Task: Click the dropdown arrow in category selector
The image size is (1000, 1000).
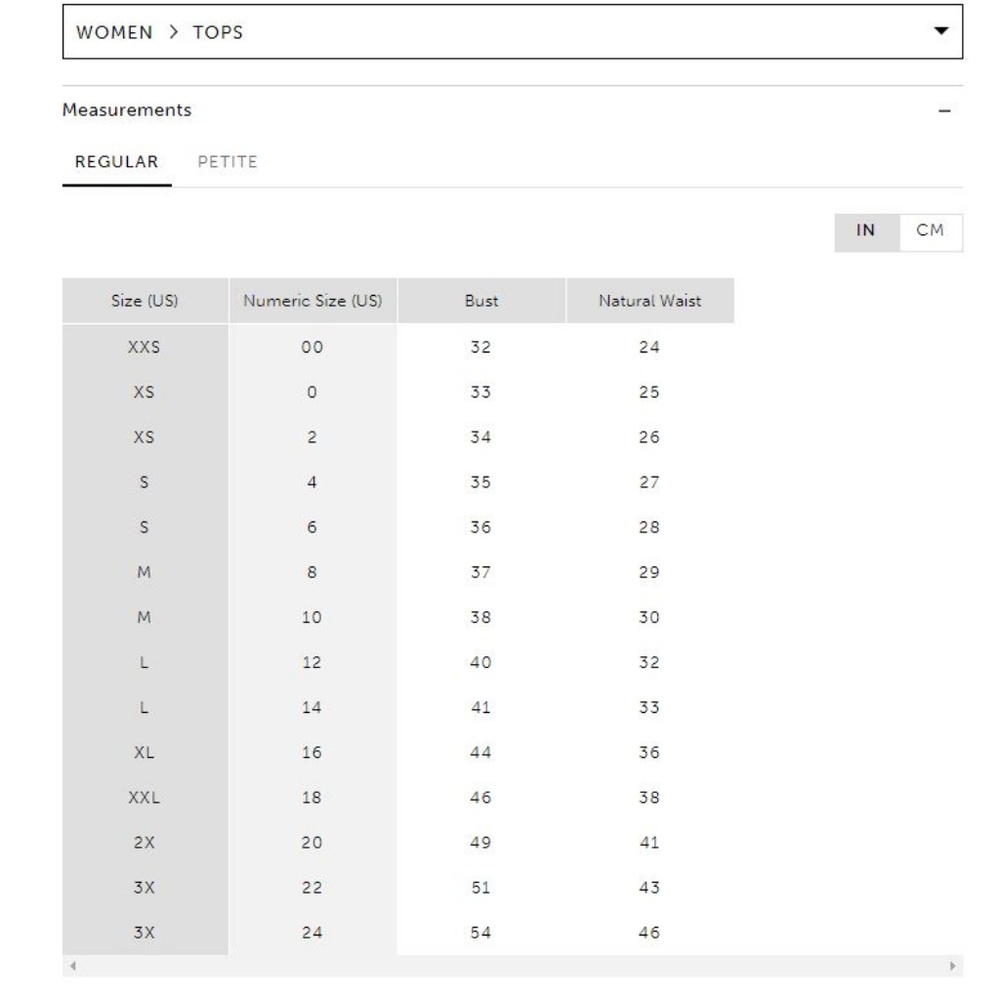Action: 940,31
